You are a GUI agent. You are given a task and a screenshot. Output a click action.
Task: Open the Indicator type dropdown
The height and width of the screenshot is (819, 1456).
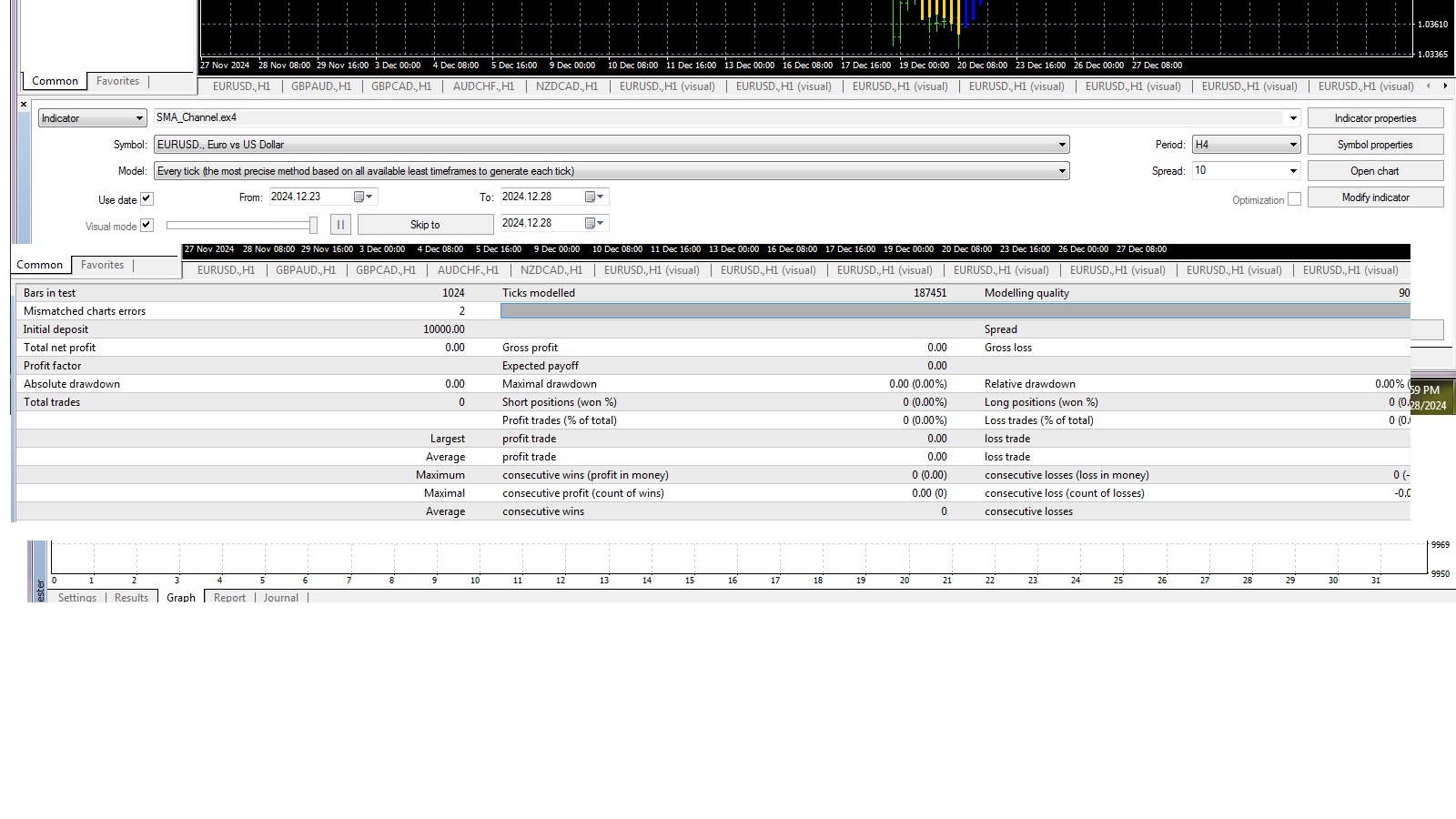point(92,118)
